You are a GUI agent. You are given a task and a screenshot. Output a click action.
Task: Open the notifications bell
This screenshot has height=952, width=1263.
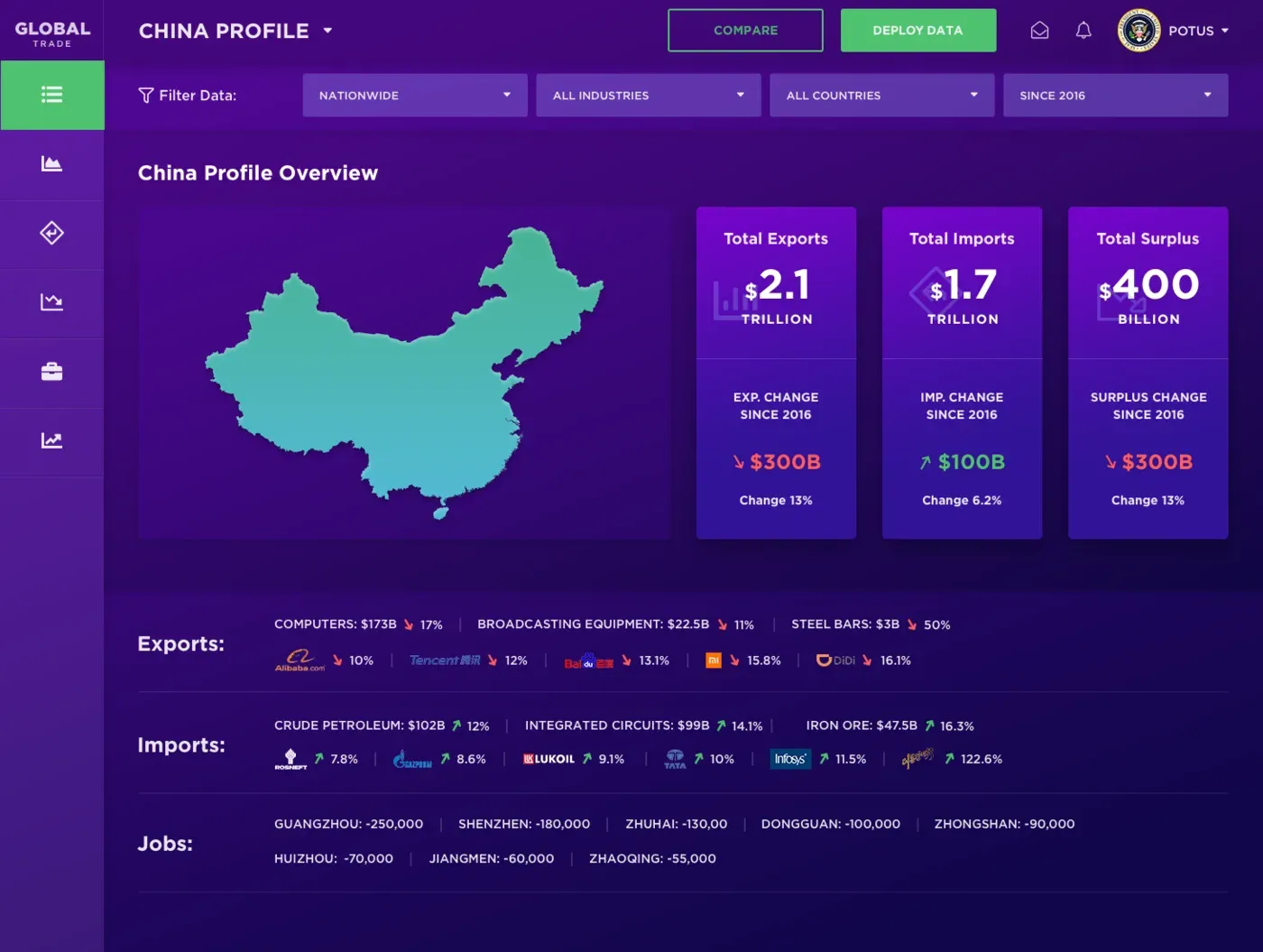tap(1083, 31)
